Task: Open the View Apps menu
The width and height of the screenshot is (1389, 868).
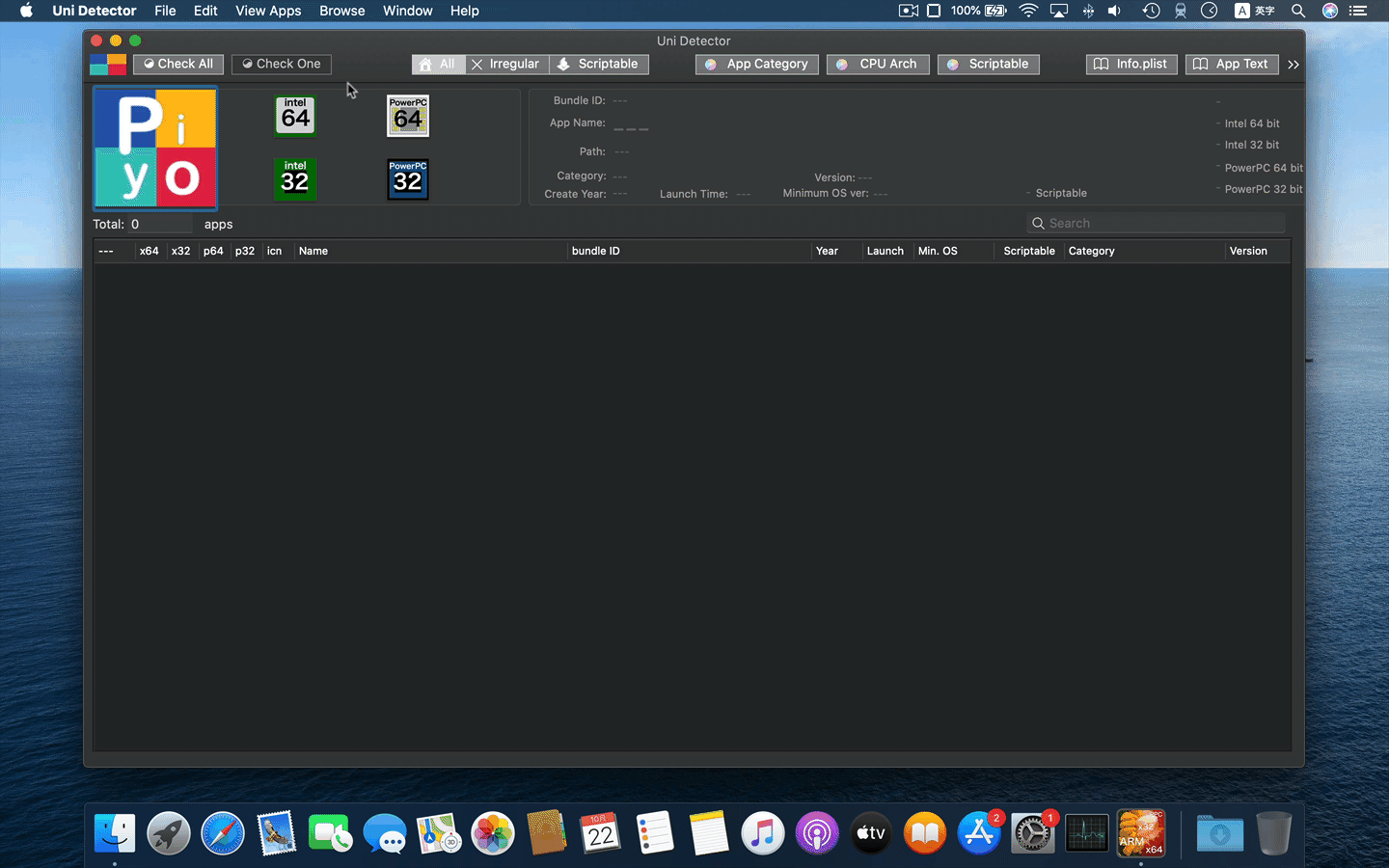Action: (x=268, y=11)
